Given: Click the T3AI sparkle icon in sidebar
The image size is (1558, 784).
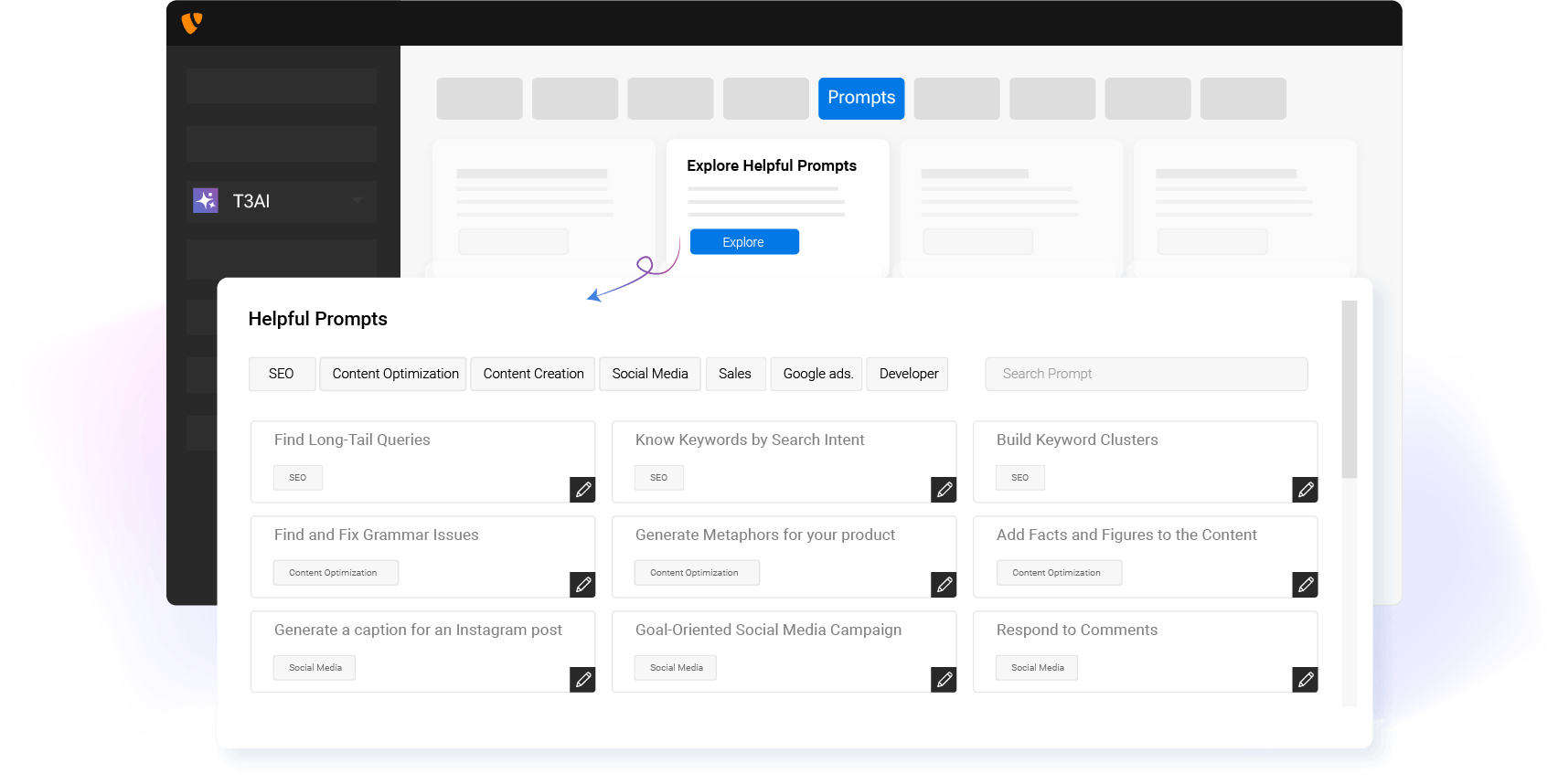Looking at the screenshot, I should click(x=206, y=201).
